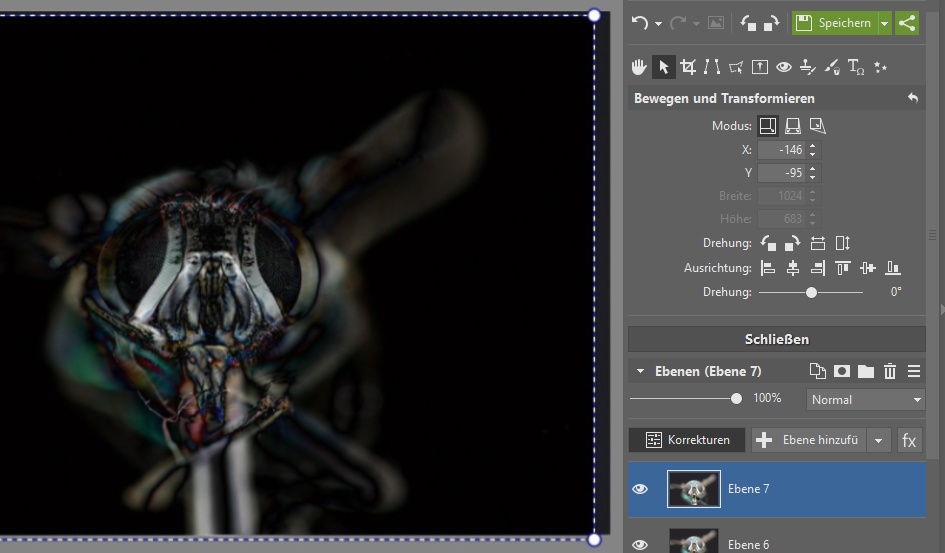
Task: Select the text insertion tool
Action: tap(856, 67)
